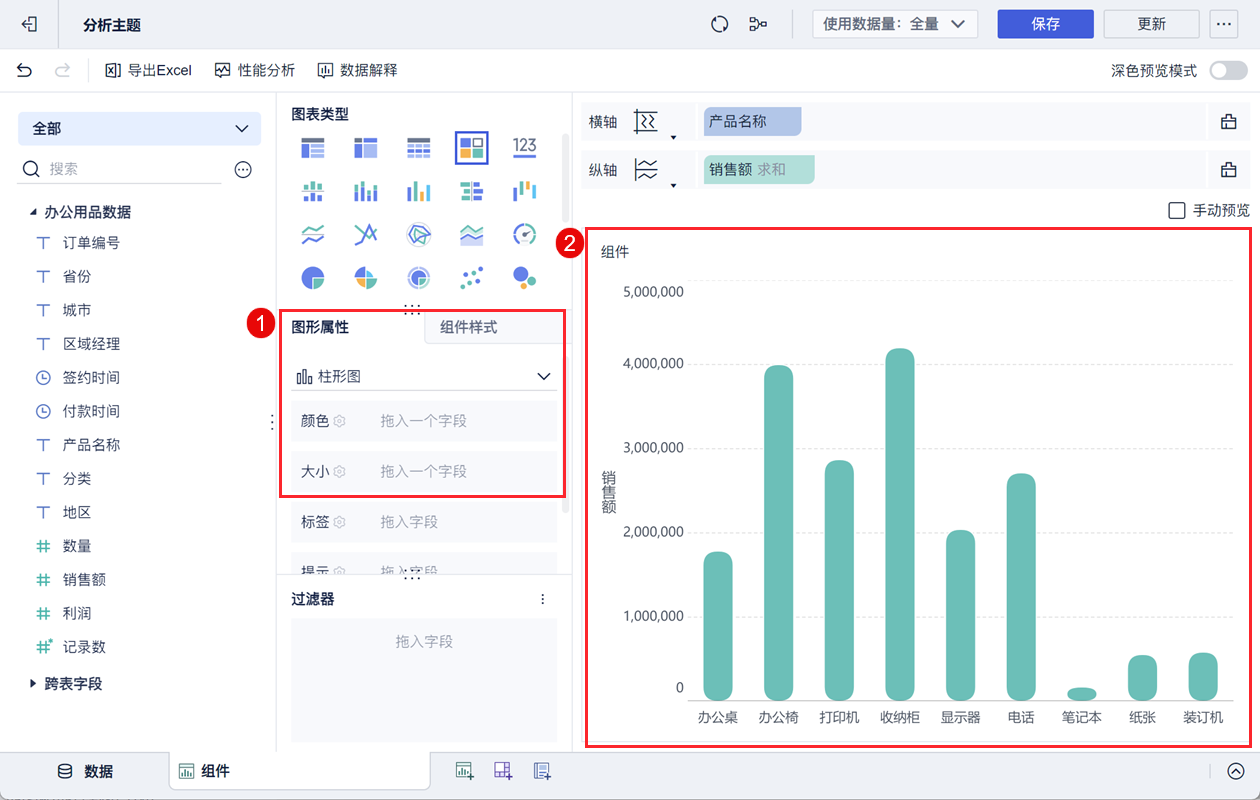Click the circular refresh icon in header
1260x800 pixels.
(719, 24)
